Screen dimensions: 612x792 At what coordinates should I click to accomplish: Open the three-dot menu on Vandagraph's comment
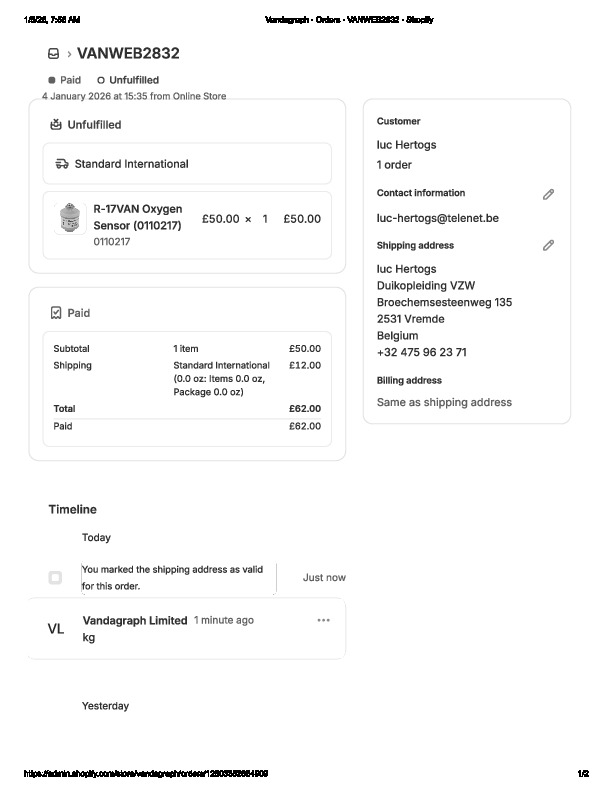(323, 620)
